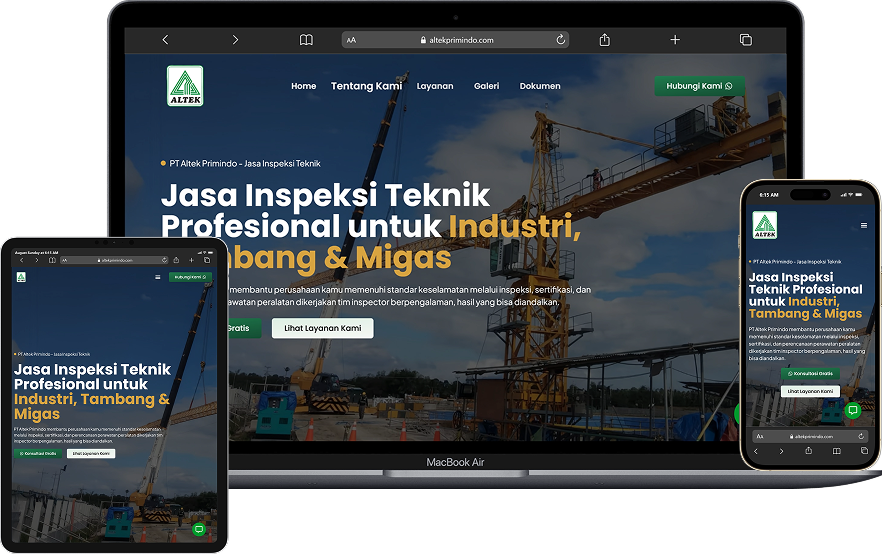Image resolution: width=882 pixels, height=554 pixels.
Task: Go to the Galeri navigation item
Action: tap(487, 86)
